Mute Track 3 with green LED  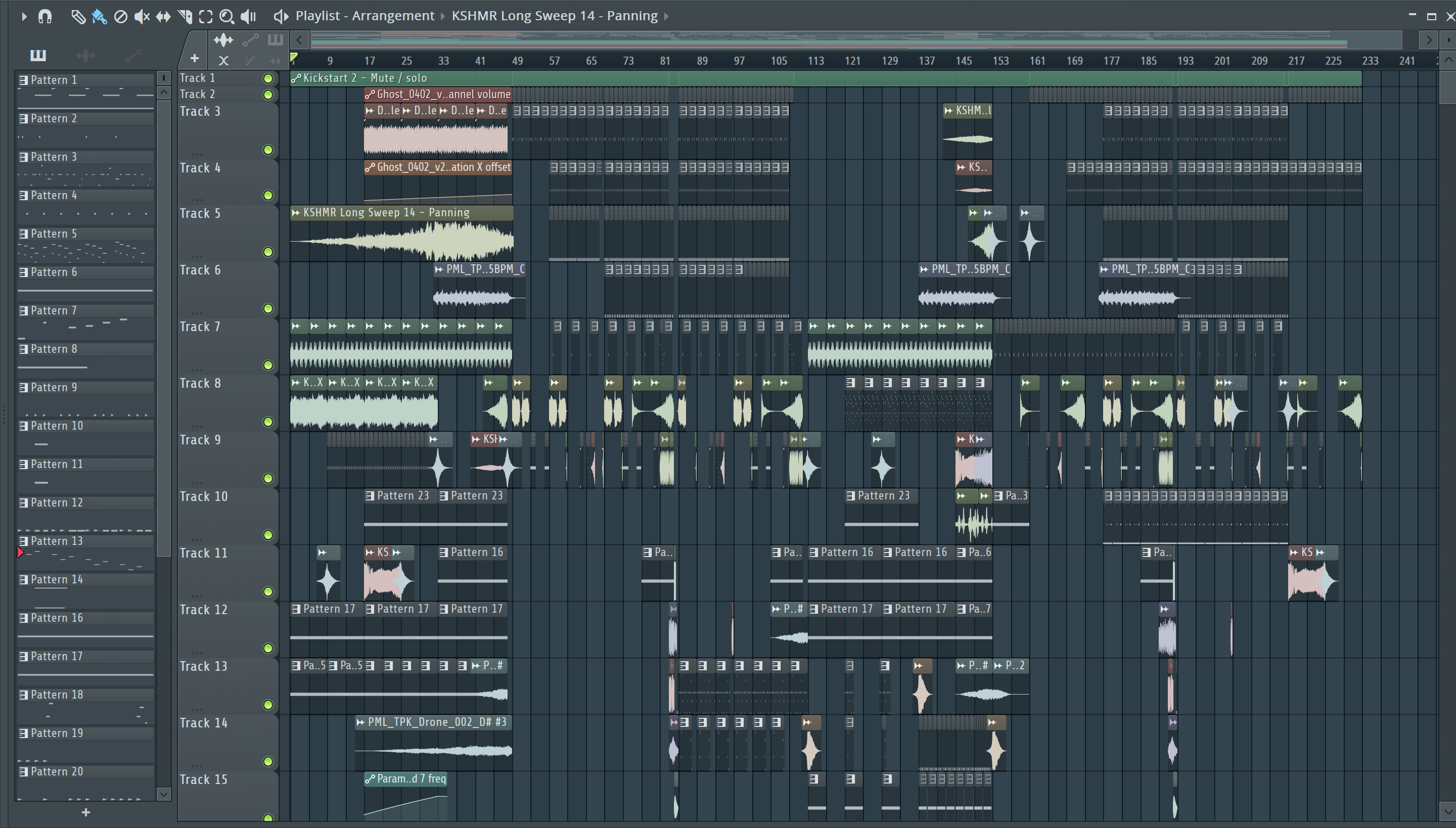coord(268,150)
